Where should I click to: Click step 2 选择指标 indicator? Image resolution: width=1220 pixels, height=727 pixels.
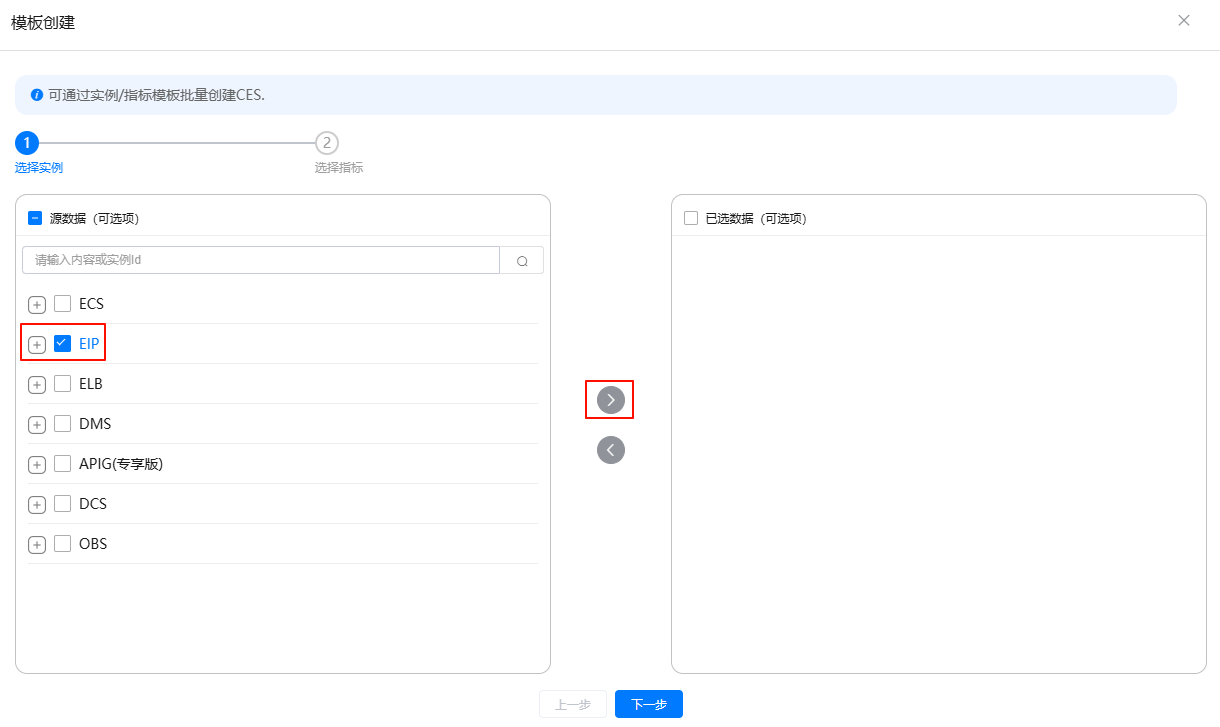[x=326, y=143]
